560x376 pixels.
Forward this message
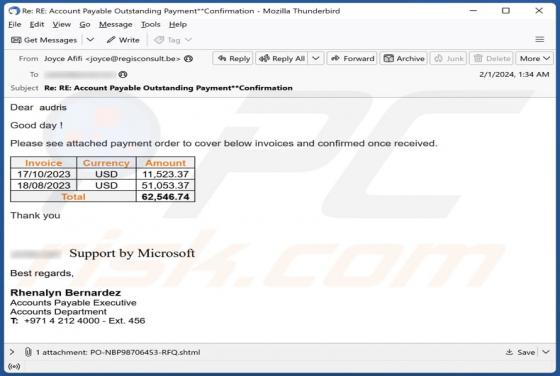[352, 58]
